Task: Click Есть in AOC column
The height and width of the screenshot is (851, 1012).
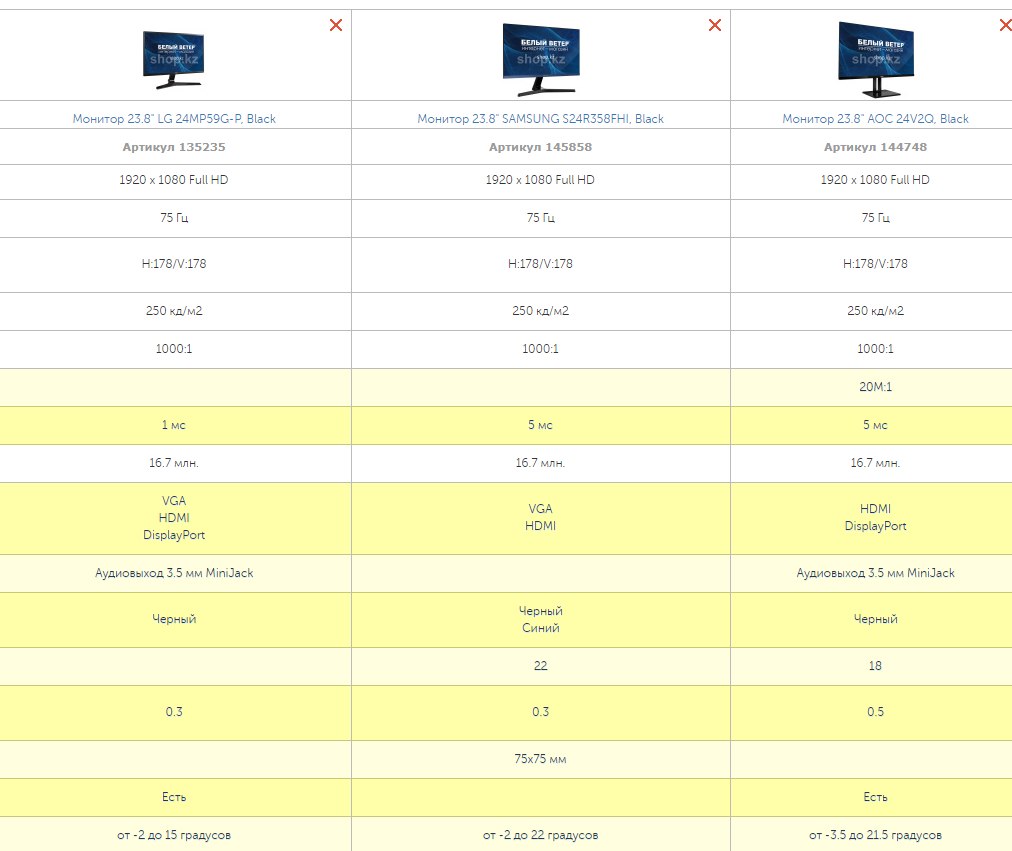Action: point(875,797)
